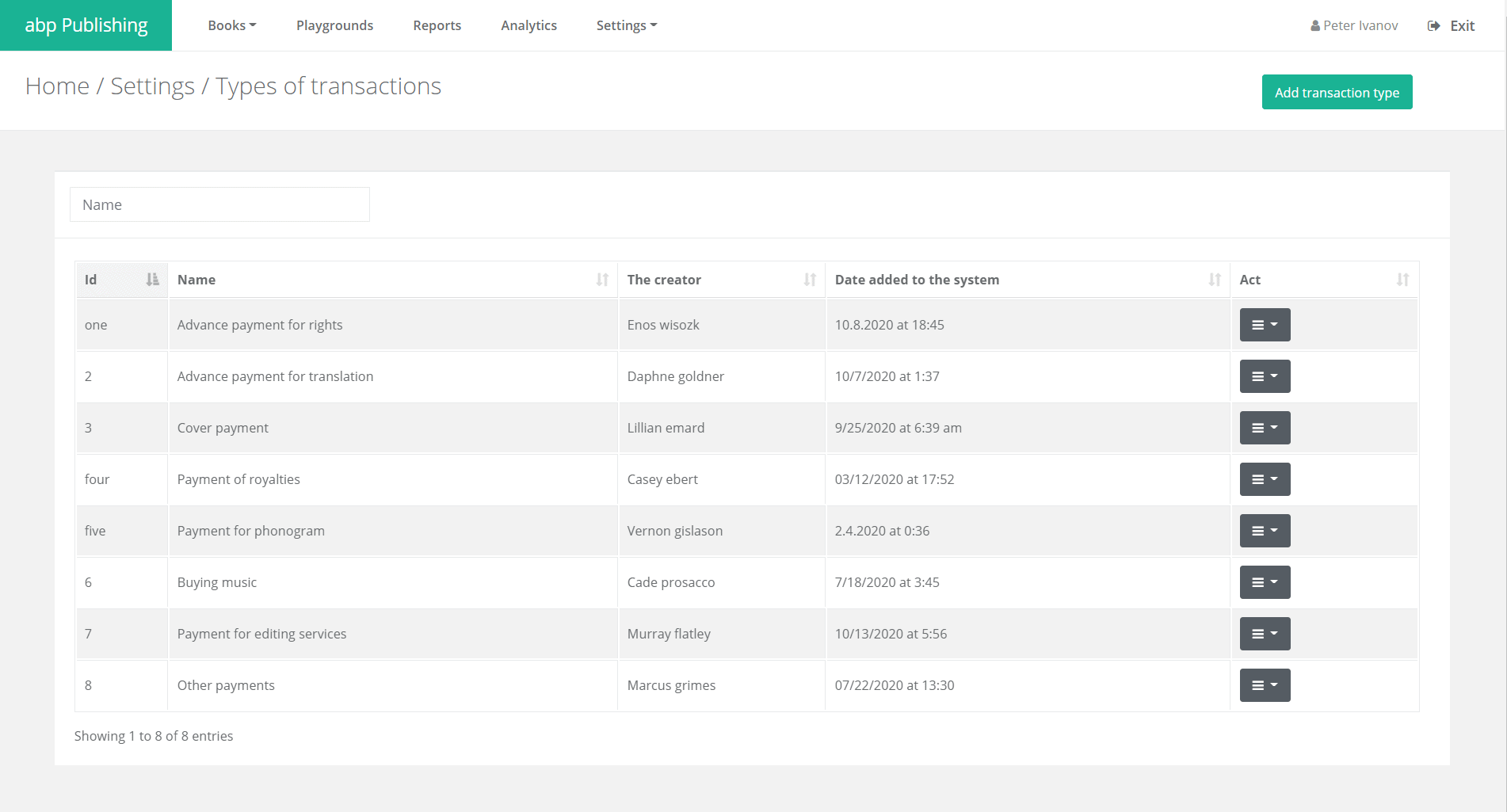Click creator 'Cade prosacco'

pos(671,582)
